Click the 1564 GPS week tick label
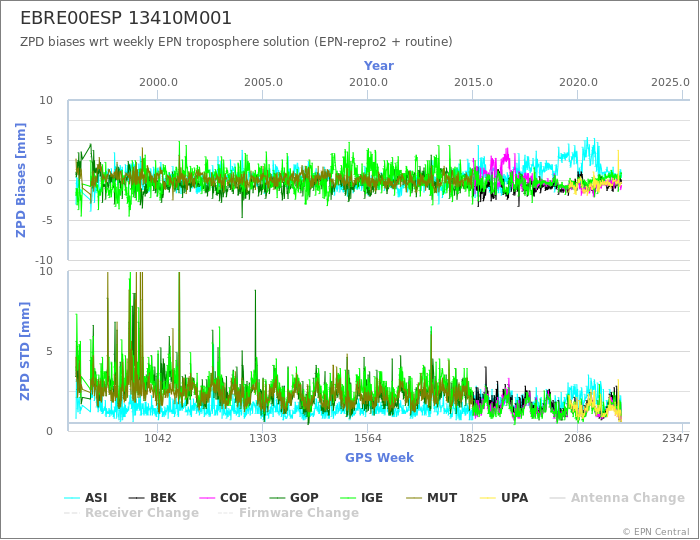Screen dimensions: 700x540 tap(368, 438)
